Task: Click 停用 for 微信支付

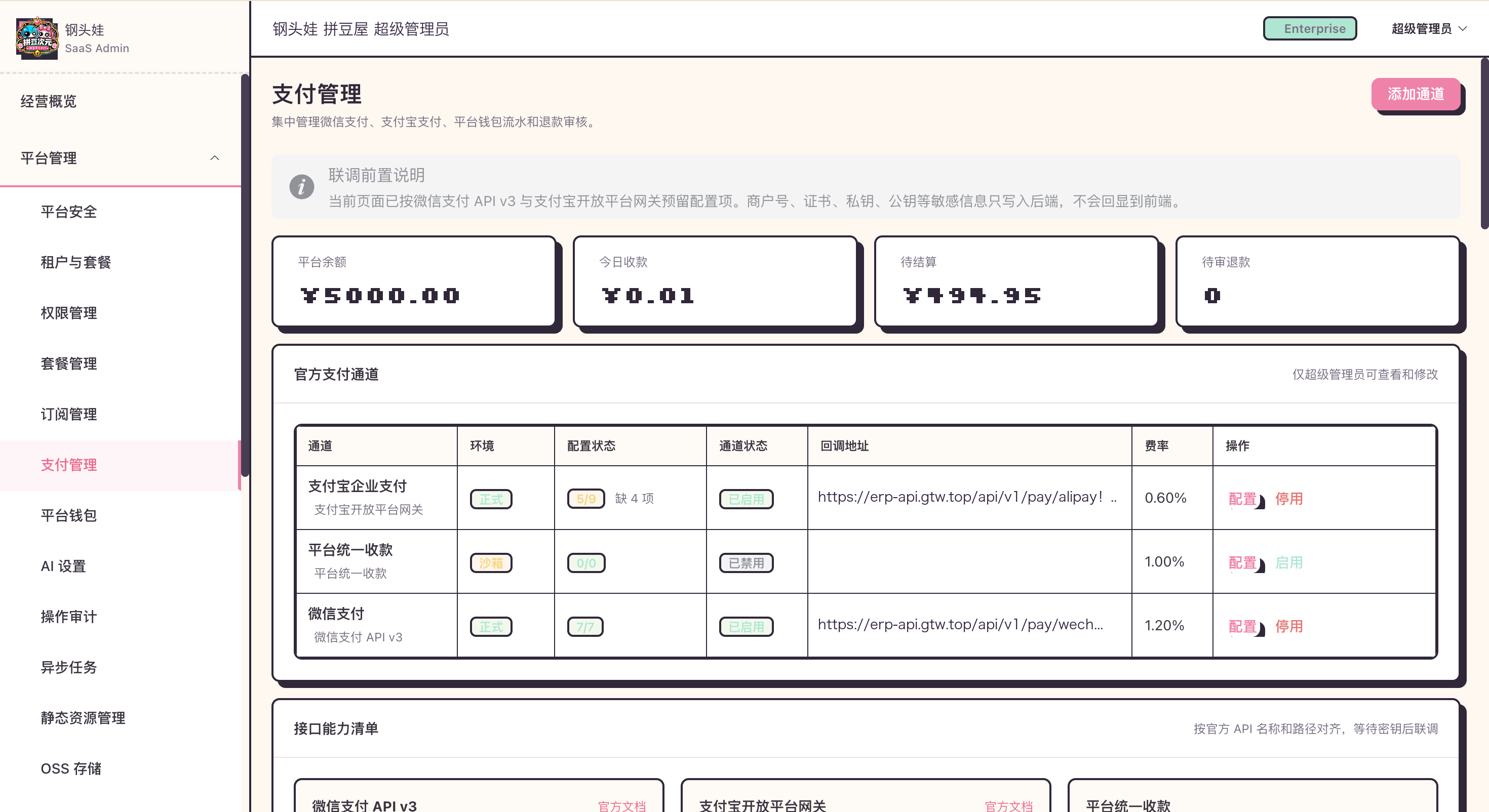Action: (x=1289, y=627)
